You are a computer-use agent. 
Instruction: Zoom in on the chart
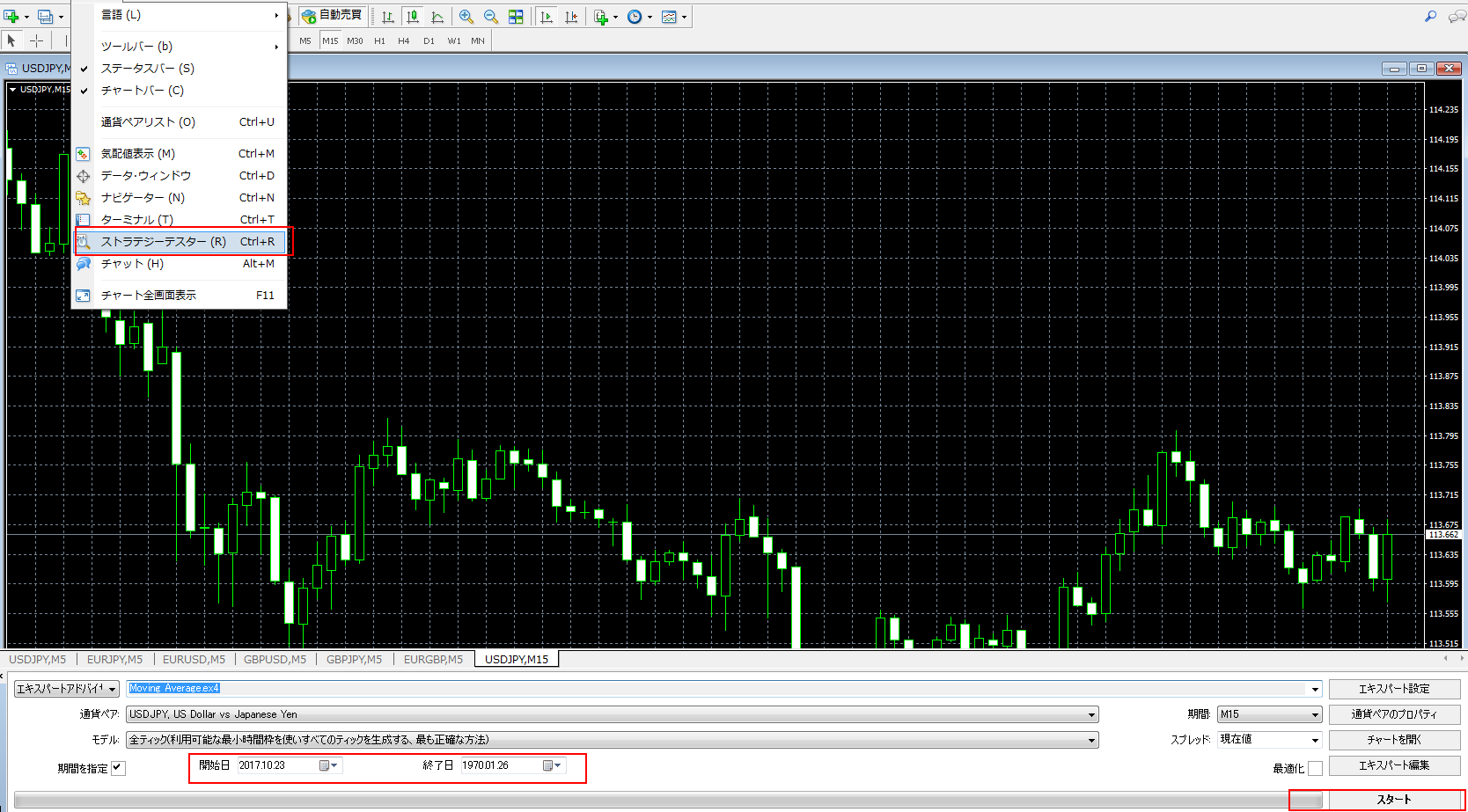466,16
